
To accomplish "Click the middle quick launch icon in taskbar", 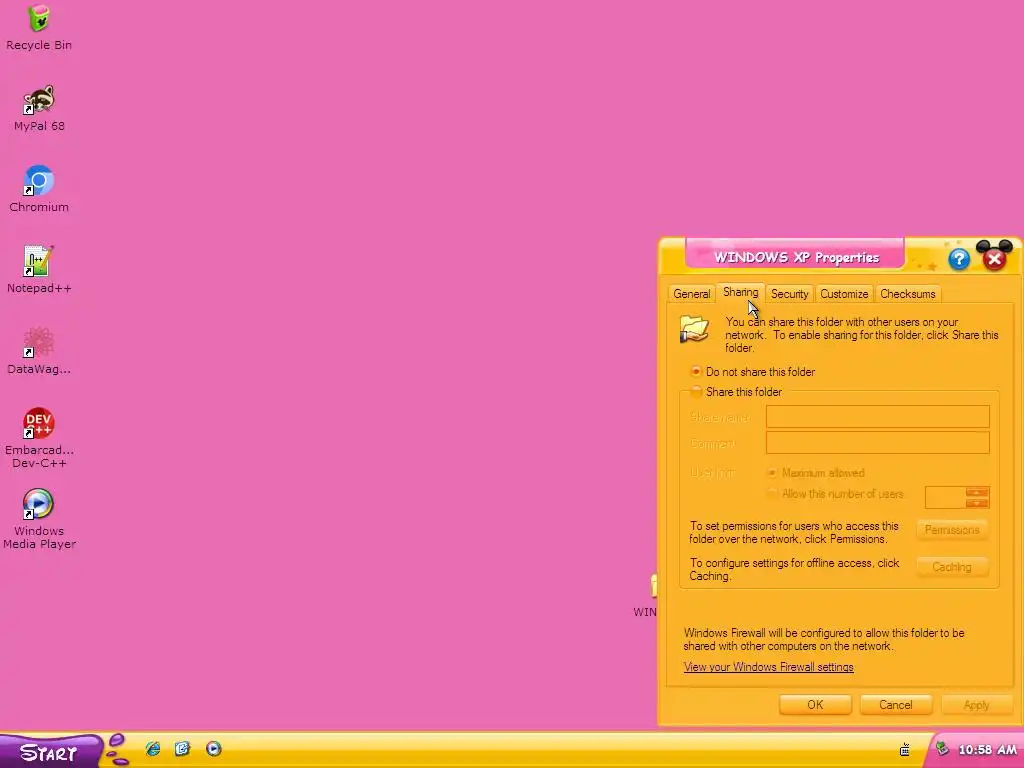I will 182,748.
